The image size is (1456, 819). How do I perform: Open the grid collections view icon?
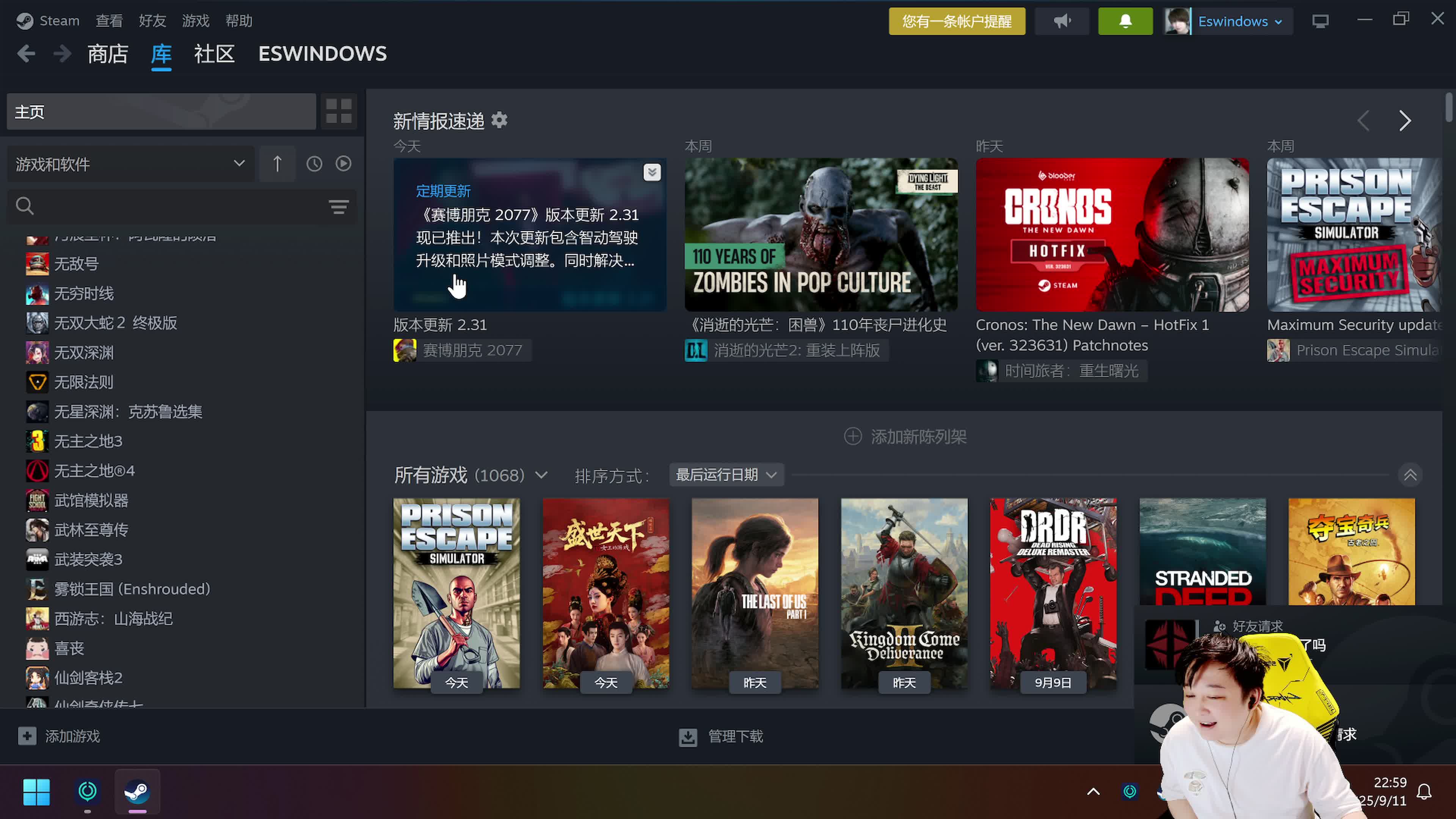pos(339,111)
